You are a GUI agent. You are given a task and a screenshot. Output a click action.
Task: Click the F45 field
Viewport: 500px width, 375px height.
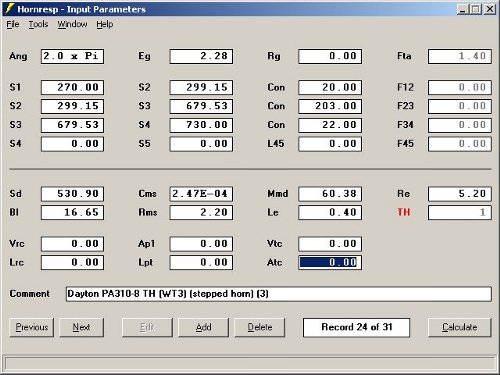(460, 144)
